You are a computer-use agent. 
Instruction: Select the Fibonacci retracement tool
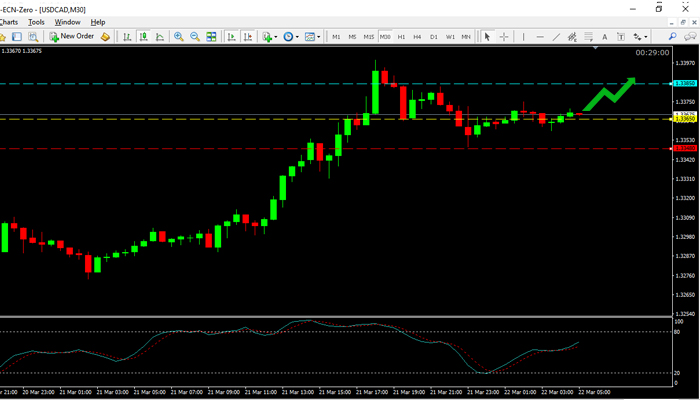[x=588, y=37]
